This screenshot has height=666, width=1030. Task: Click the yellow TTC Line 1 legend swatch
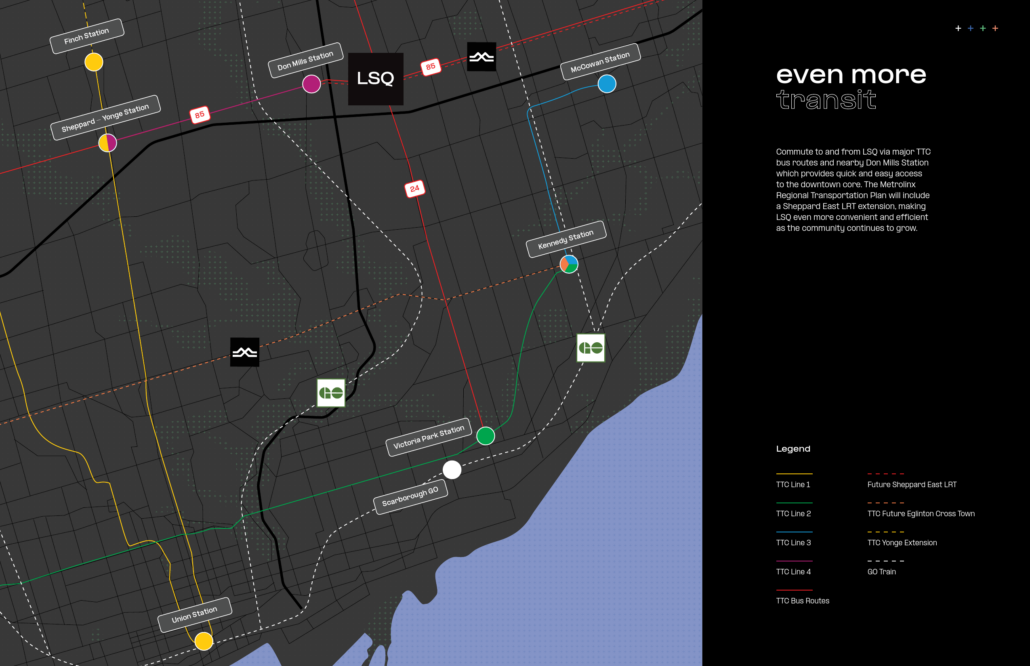pos(794,474)
